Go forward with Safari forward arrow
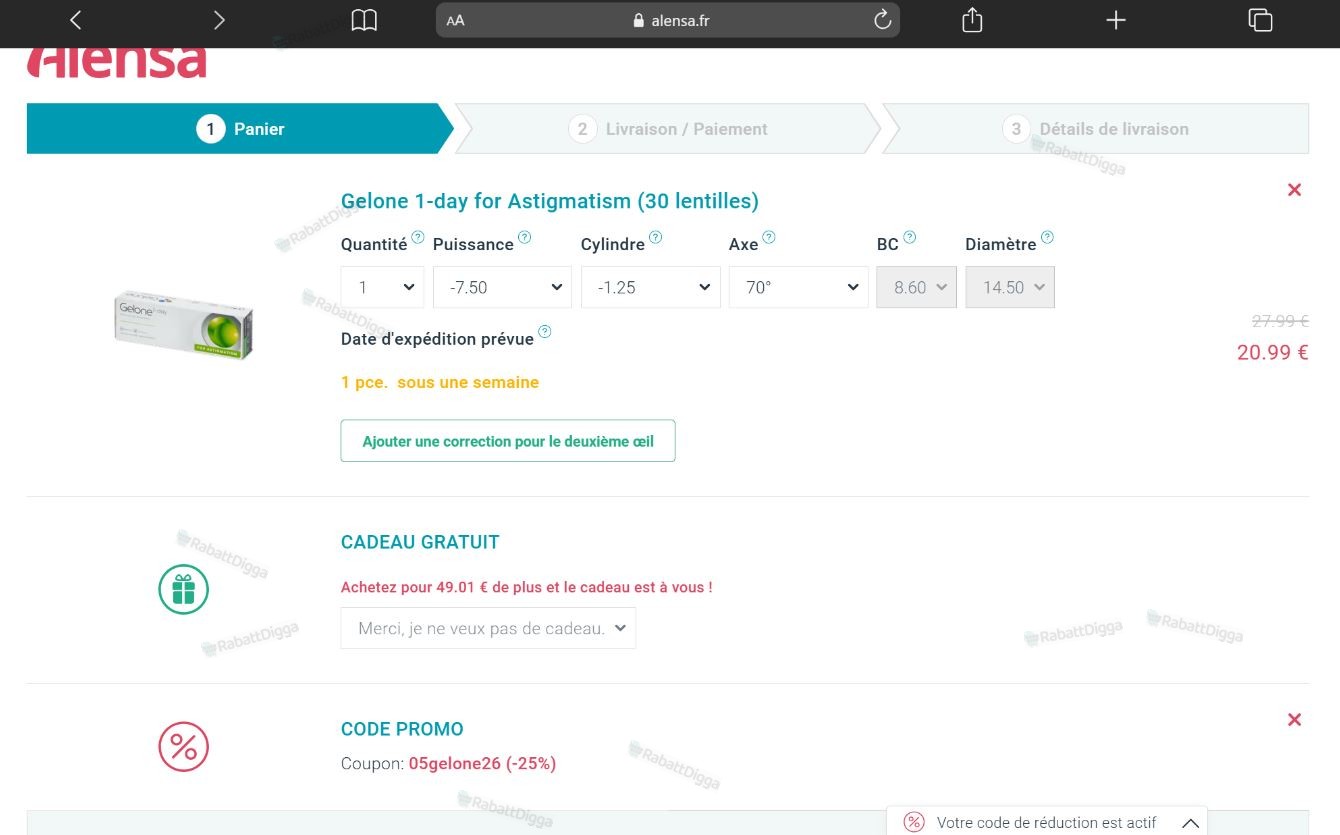The image size is (1340, 835). (x=220, y=20)
